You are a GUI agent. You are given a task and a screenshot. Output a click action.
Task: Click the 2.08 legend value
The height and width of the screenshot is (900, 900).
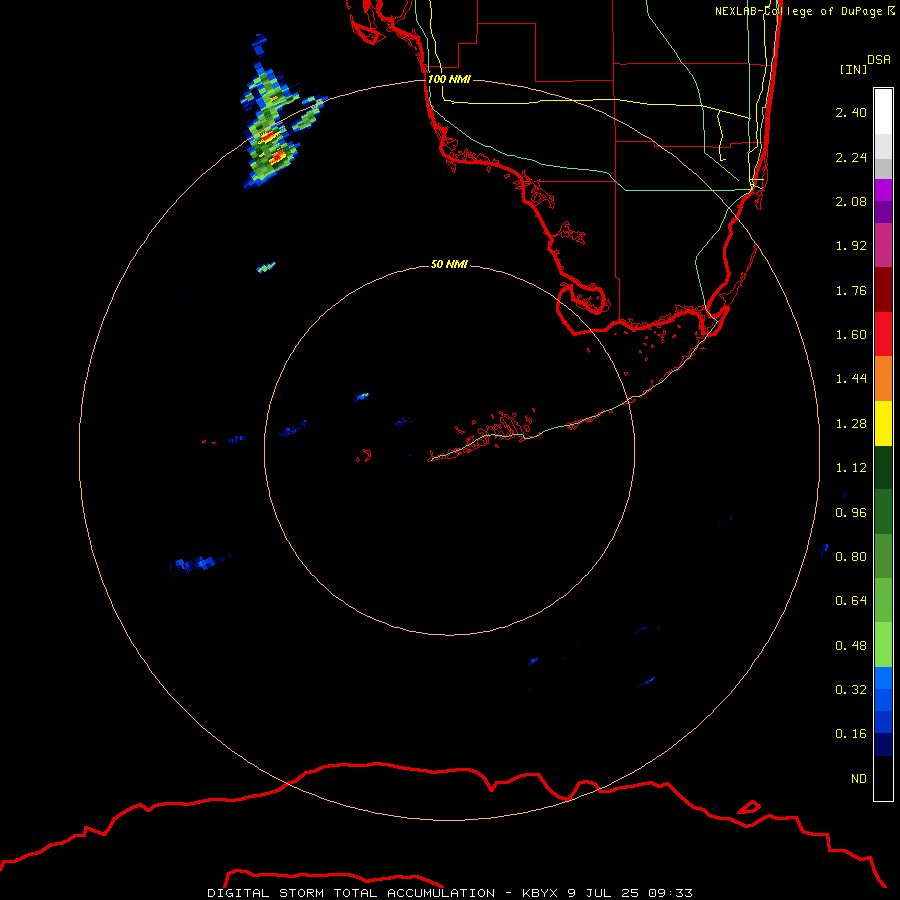point(851,201)
